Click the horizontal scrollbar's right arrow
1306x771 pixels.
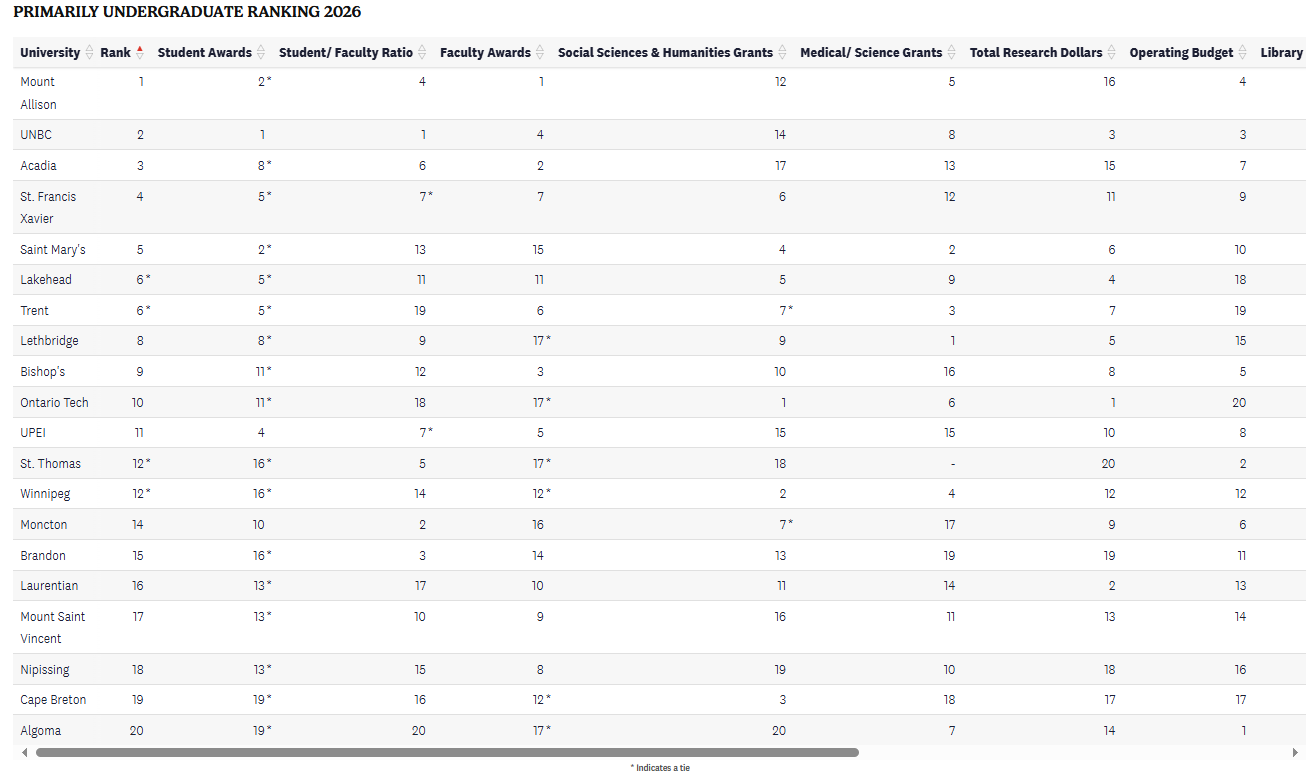(x=1295, y=752)
